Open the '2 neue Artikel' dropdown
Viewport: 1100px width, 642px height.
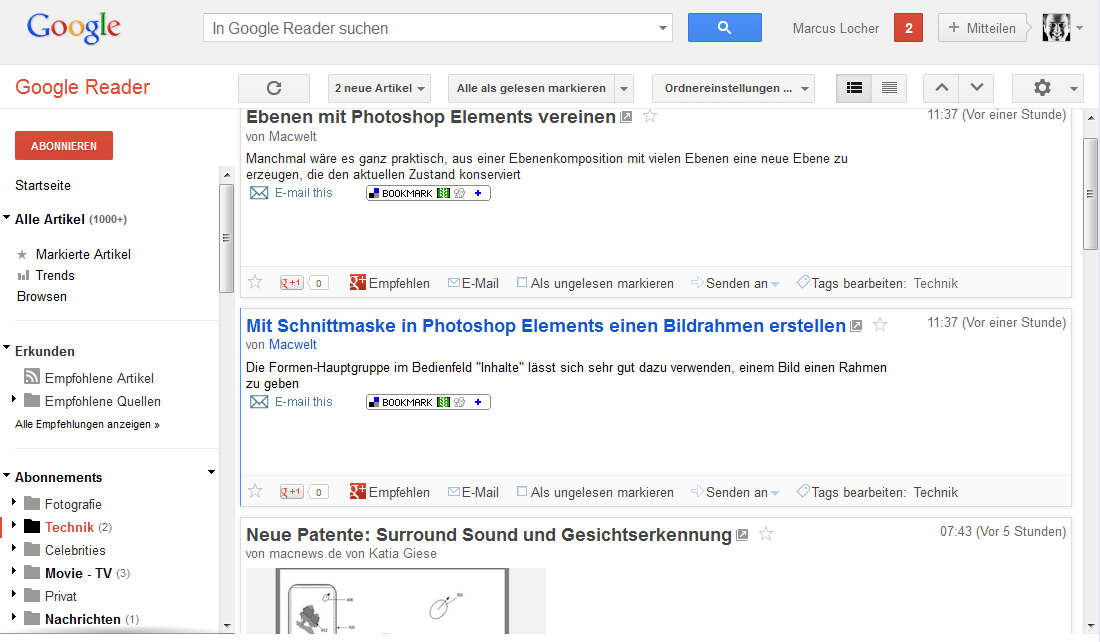pos(379,88)
